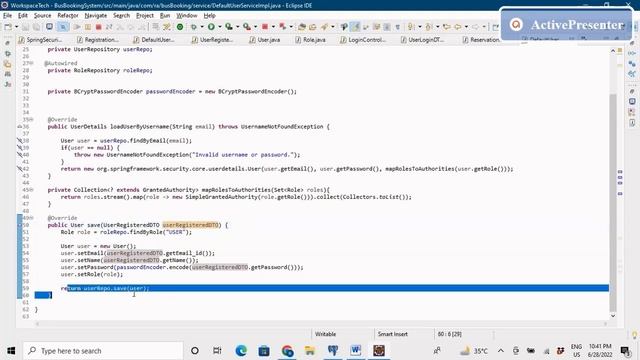Viewport: 640px width, 360px height.
Task: Switch to the UserLoginDT... editor tab
Action: pos(422,40)
